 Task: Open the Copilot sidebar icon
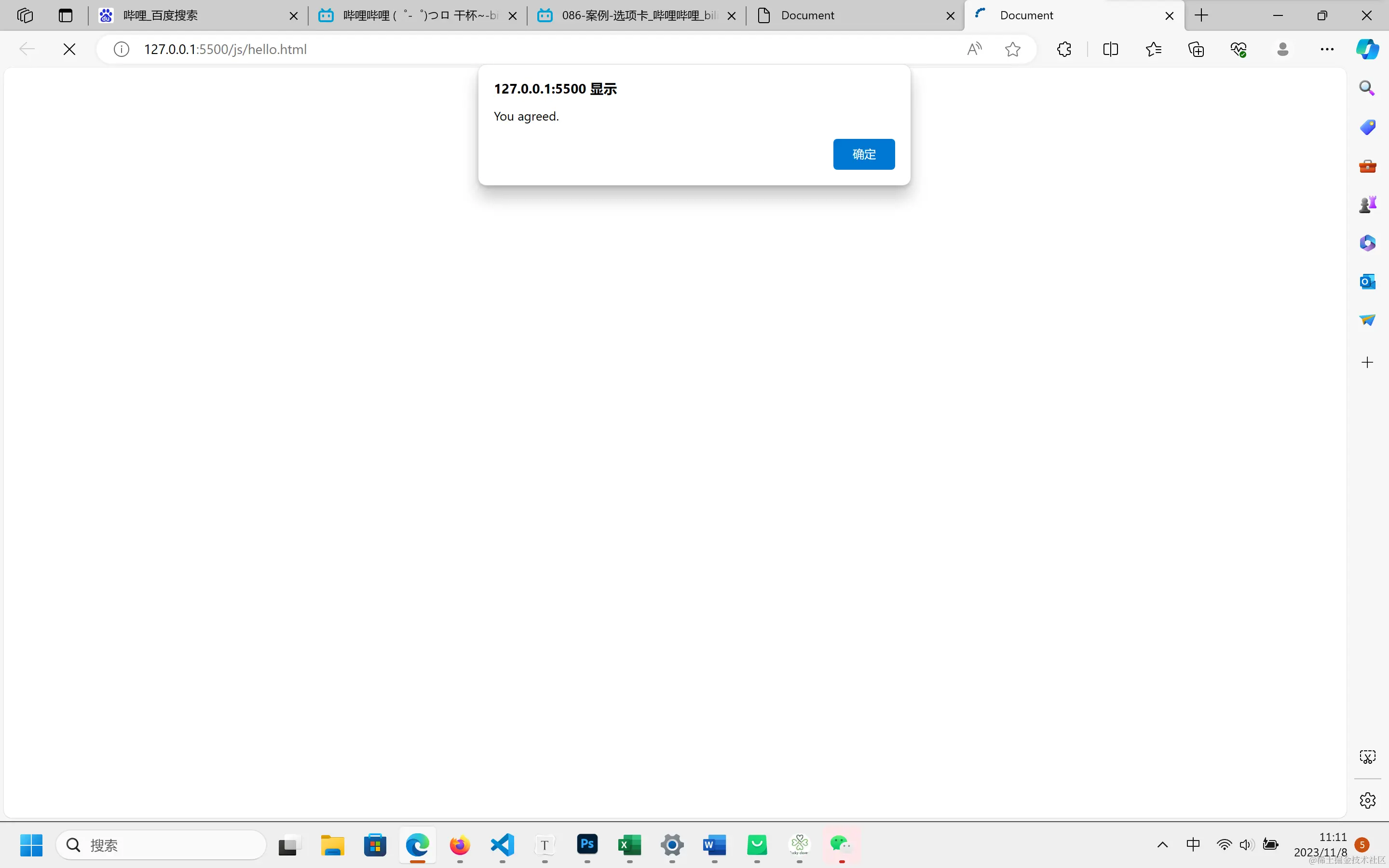[1367, 49]
